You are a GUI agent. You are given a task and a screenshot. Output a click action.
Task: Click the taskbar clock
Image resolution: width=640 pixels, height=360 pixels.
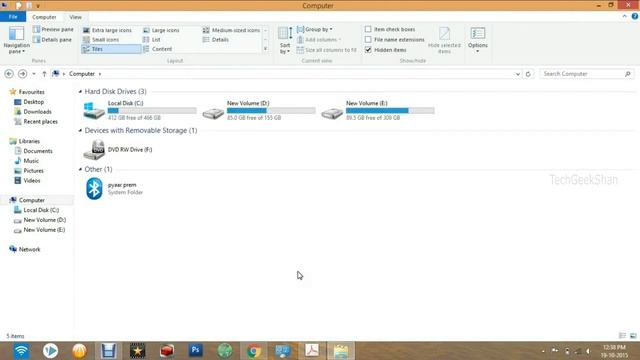(x=614, y=351)
